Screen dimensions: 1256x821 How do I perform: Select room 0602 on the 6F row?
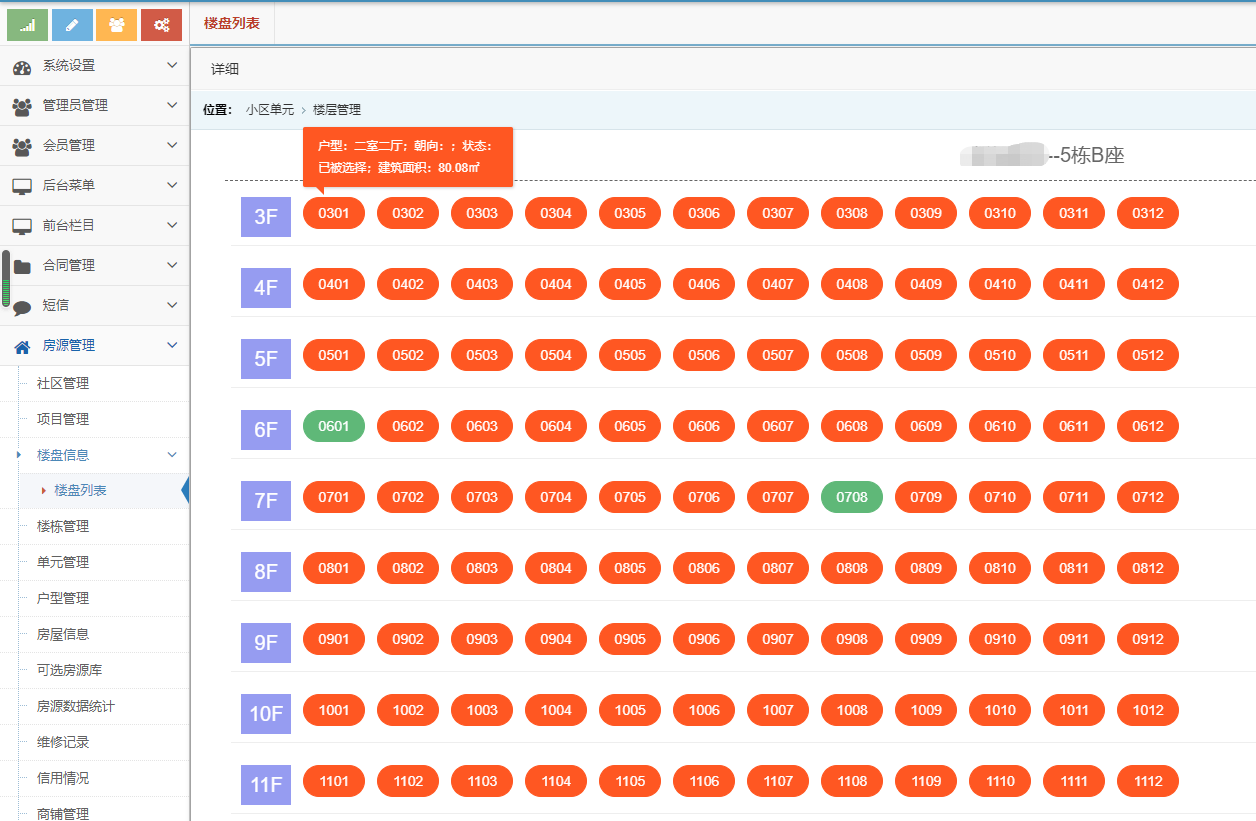(x=408, y=426)
